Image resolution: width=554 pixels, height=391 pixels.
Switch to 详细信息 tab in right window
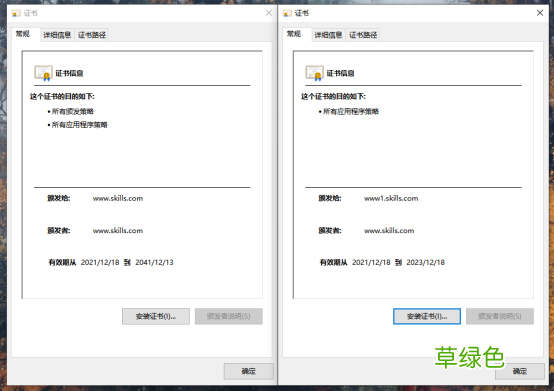pos(328,35)
